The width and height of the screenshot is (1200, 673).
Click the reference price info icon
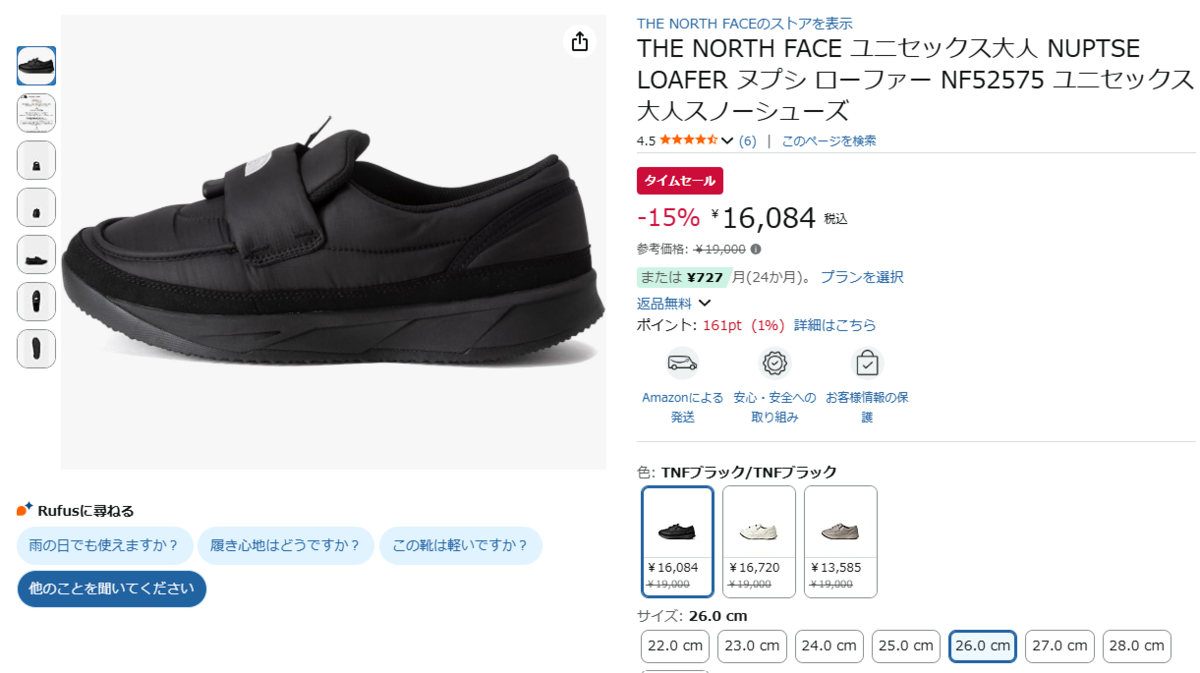click(756, 249)
